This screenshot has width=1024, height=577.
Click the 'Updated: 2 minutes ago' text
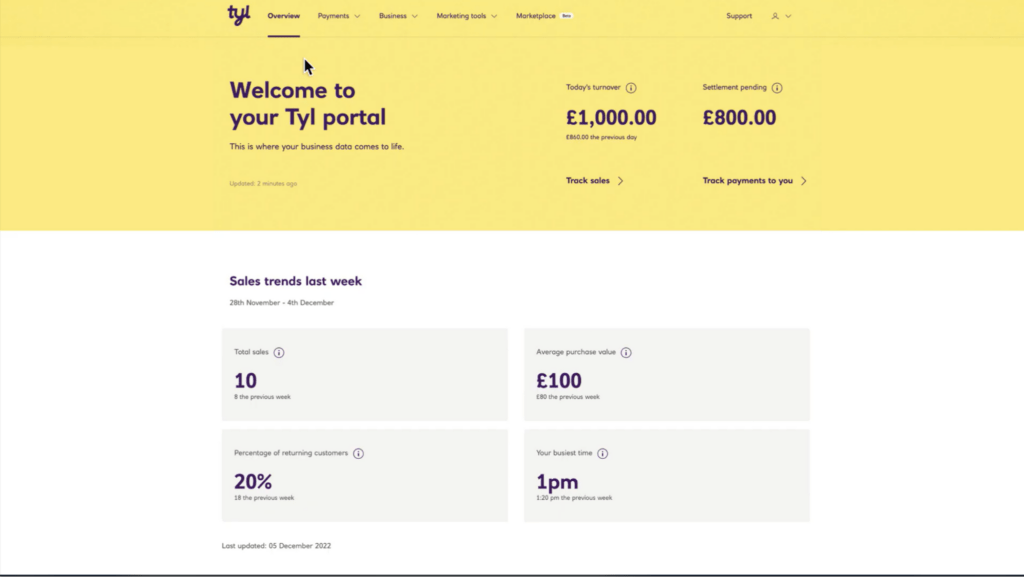tap(263, 183)
